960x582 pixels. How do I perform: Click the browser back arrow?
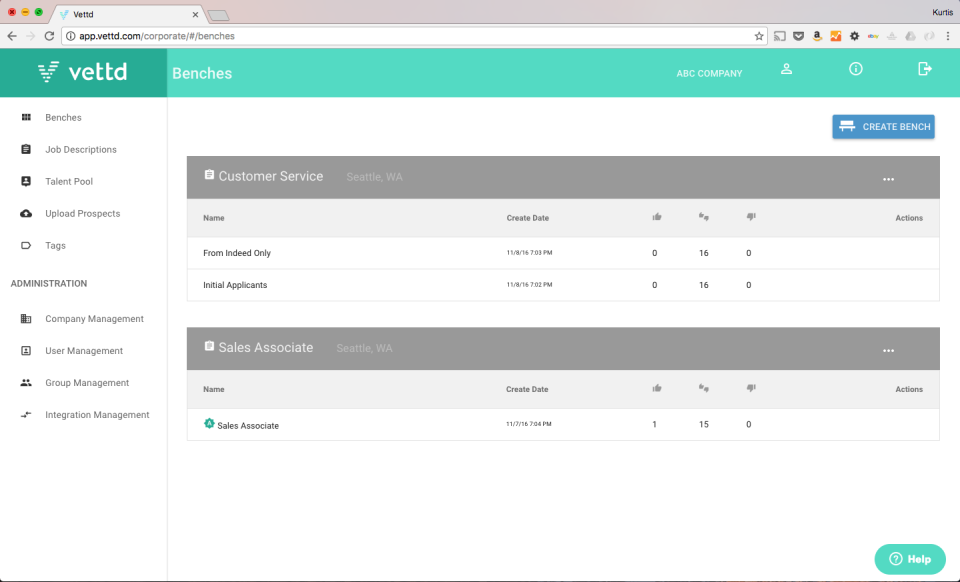pyautogui.click(x=12, y=36)
